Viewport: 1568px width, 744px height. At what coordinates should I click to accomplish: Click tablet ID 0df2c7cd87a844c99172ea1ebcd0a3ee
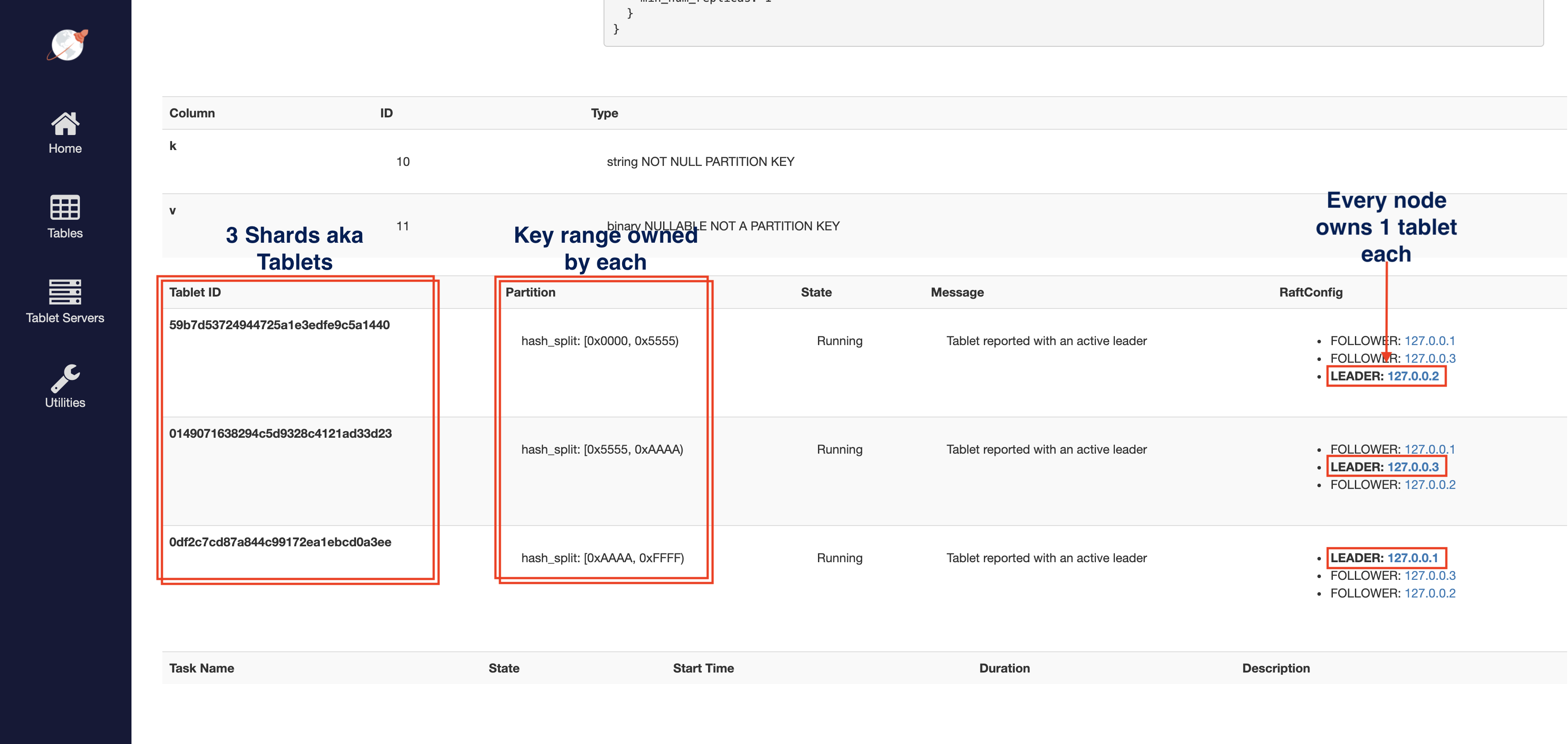click(280, 542)
